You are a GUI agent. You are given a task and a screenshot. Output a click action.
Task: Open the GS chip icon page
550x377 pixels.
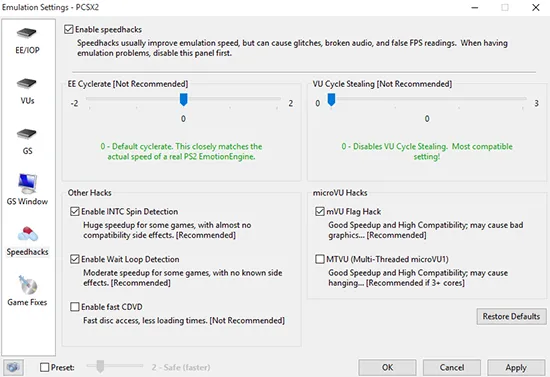pyautogui.click(x=27, y=134)
